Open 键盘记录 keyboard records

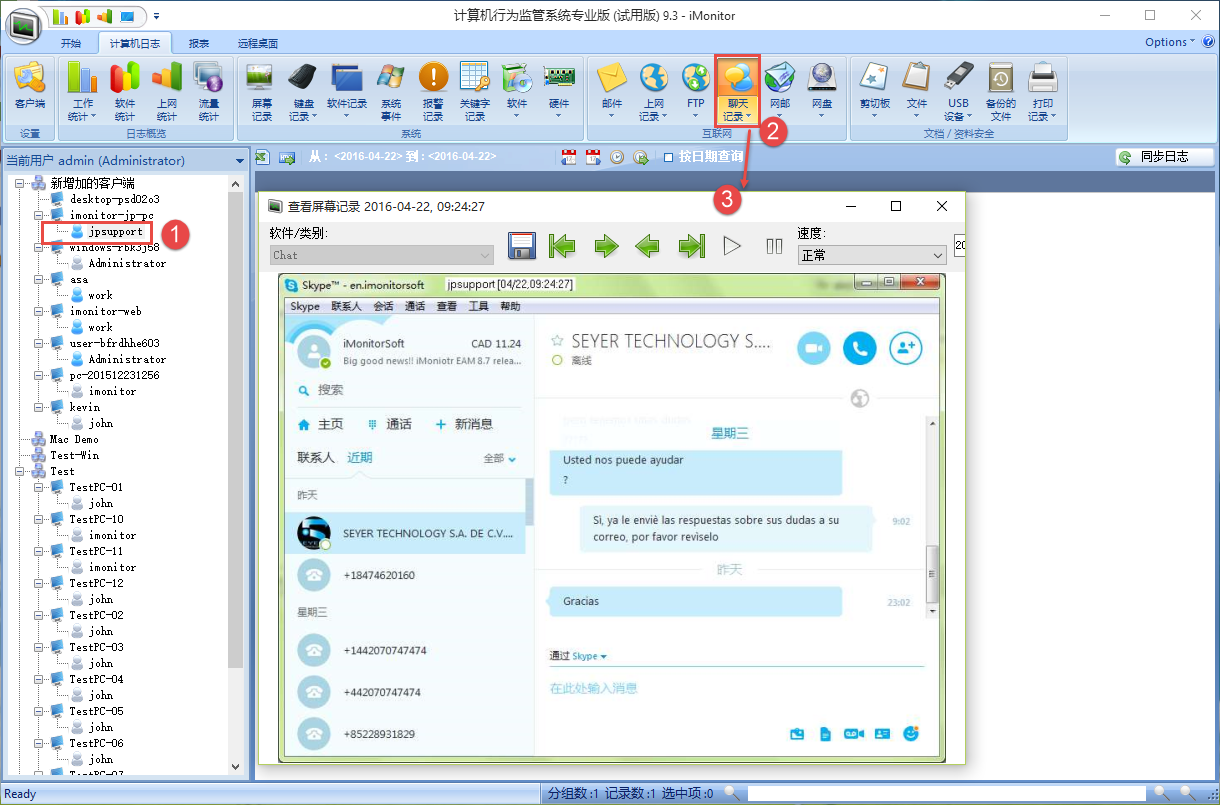[304, 91]
